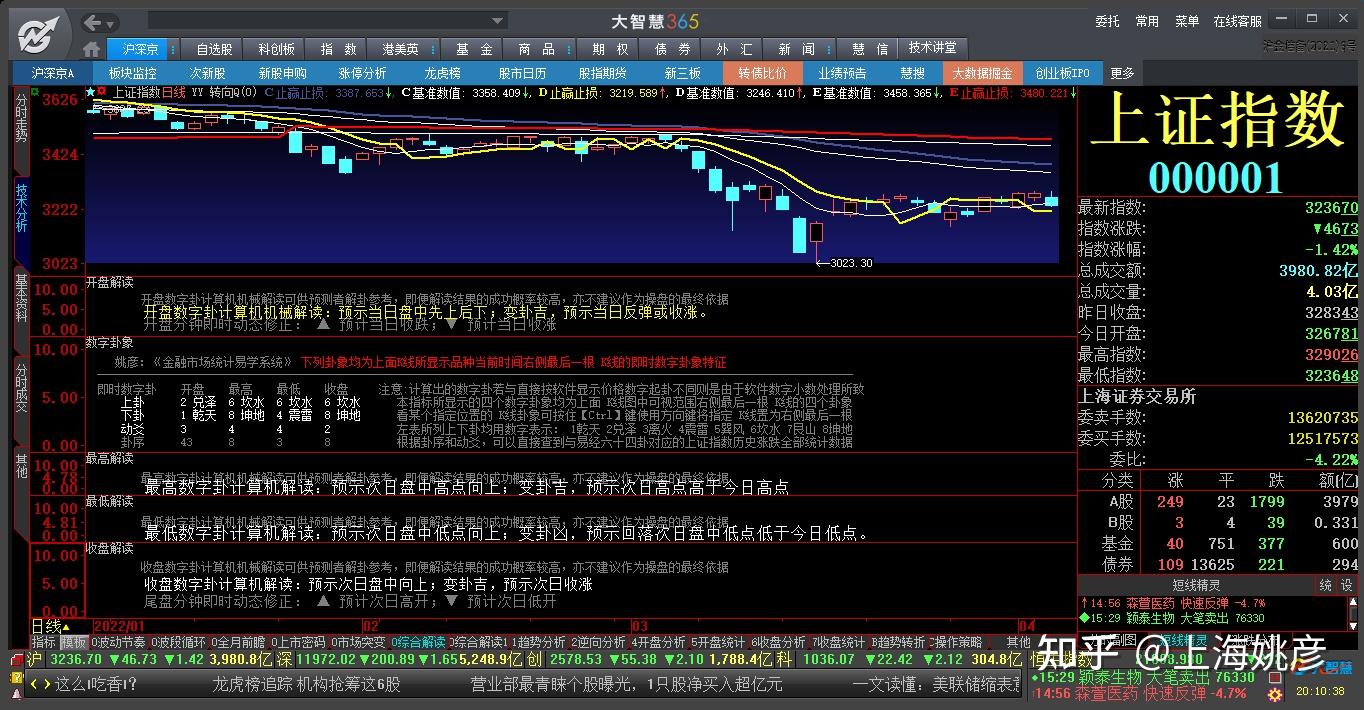1364x710 pixels.
Task: Select the 4开盘分析 indicator tab
Action: click(x=658, y=642)
